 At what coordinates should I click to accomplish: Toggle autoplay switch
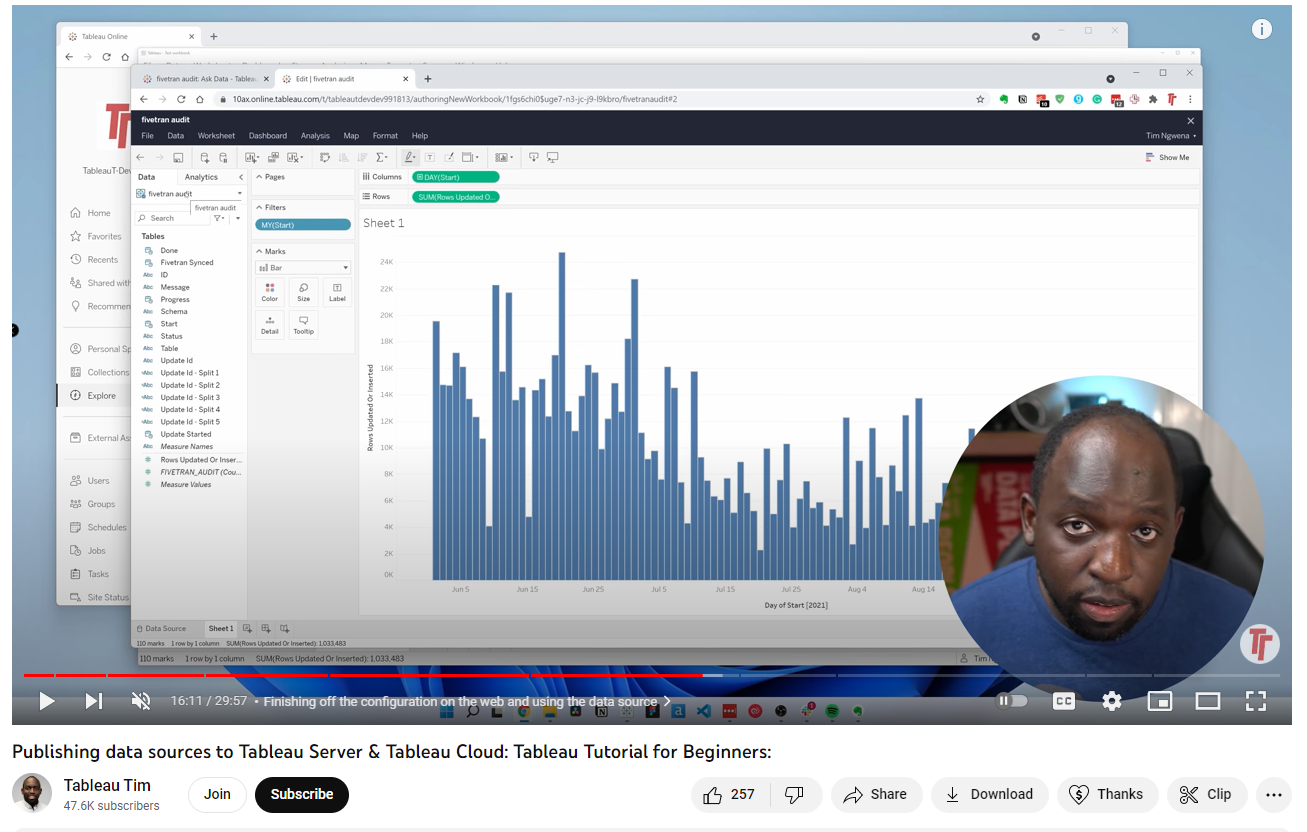pos(1012,701)
